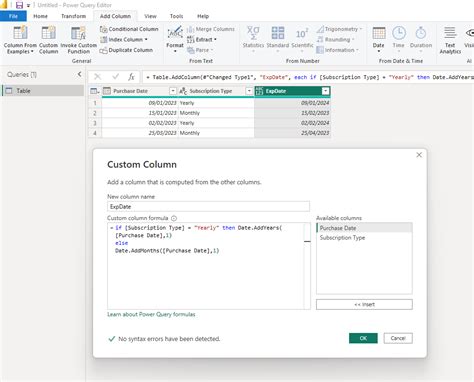Click the Custom Column ribbon button
Image resolution: width=474 pixels, height=382 pixels.
click(x=49, y=40)
